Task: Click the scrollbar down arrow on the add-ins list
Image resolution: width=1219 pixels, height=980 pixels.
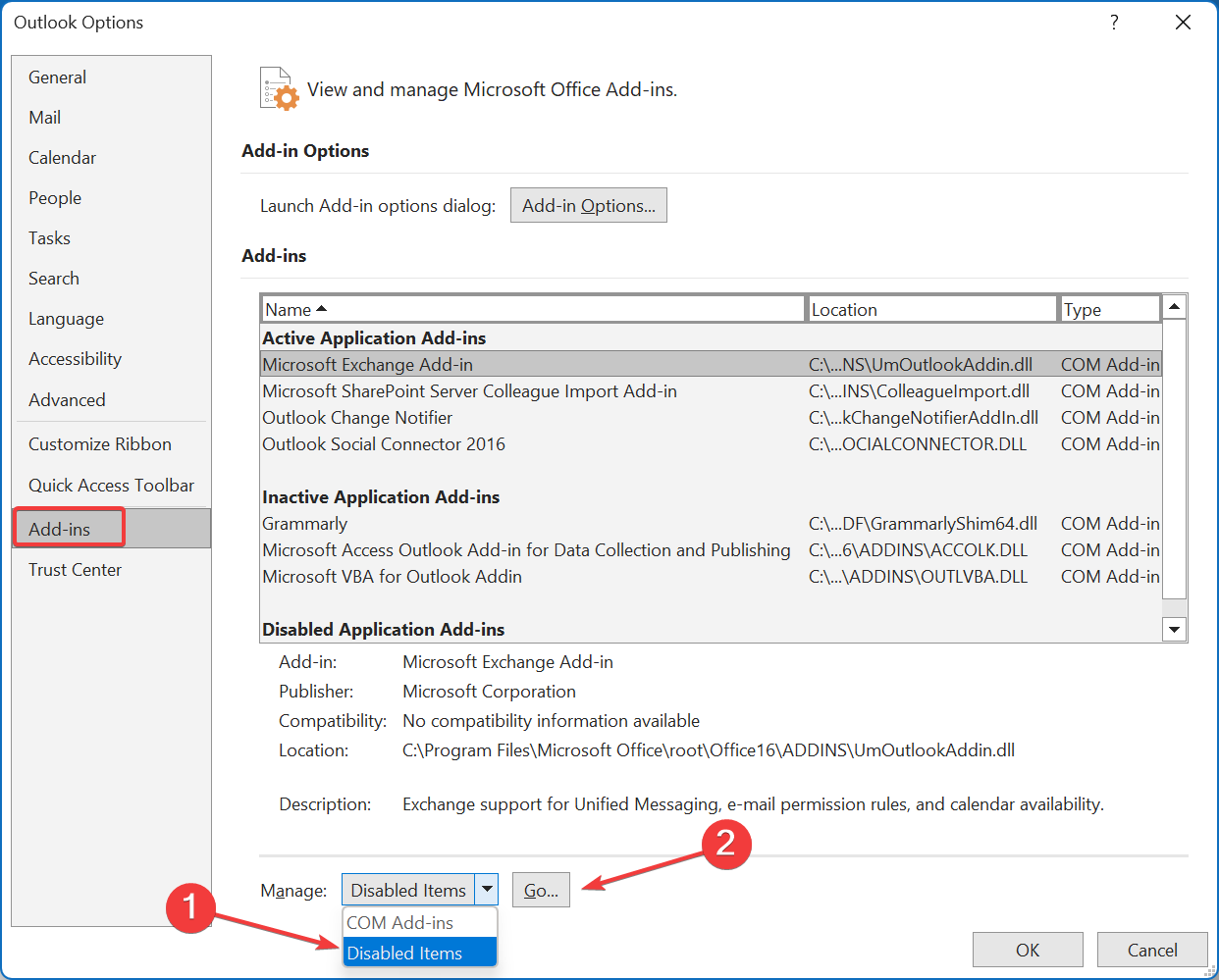Action: 1174,629
